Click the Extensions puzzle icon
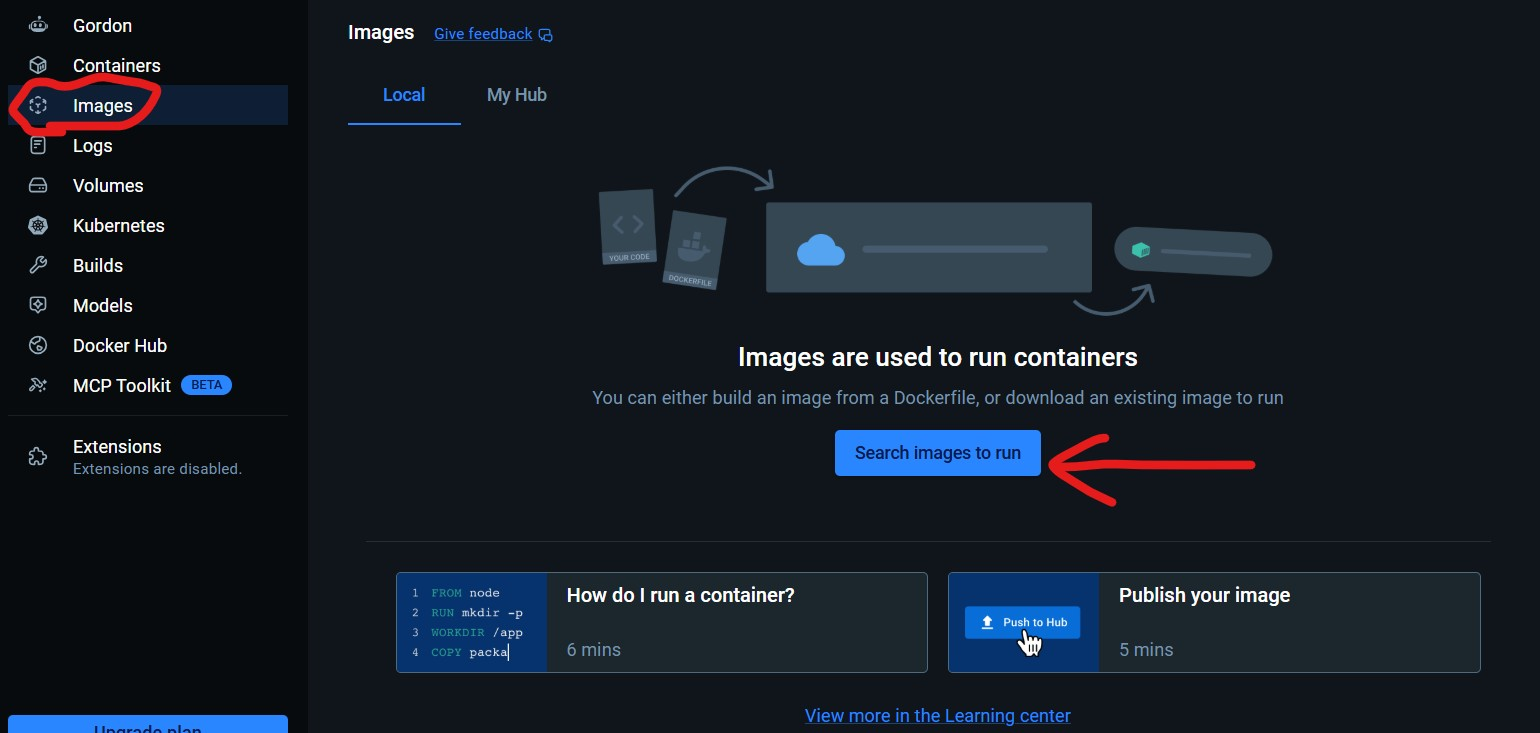The width and height of the screenshot is (1540, 733). coord(38,456)
